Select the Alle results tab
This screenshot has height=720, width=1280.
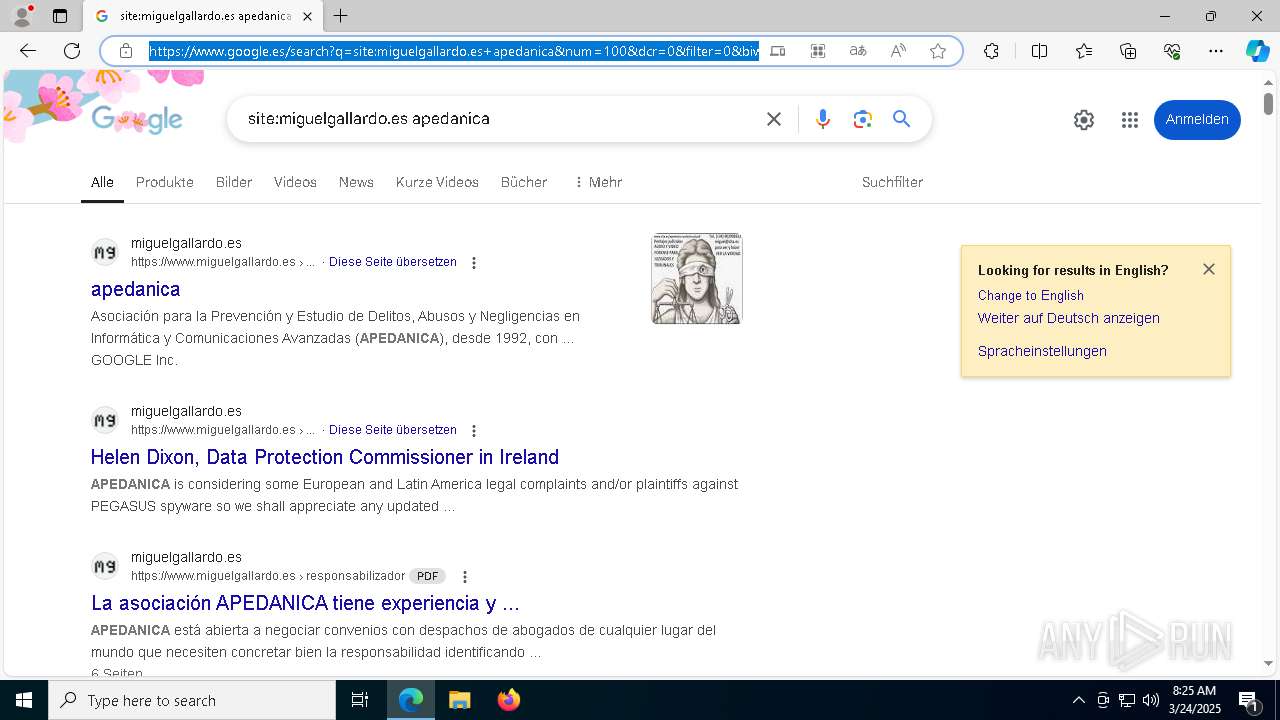click(x=102, y=182)
